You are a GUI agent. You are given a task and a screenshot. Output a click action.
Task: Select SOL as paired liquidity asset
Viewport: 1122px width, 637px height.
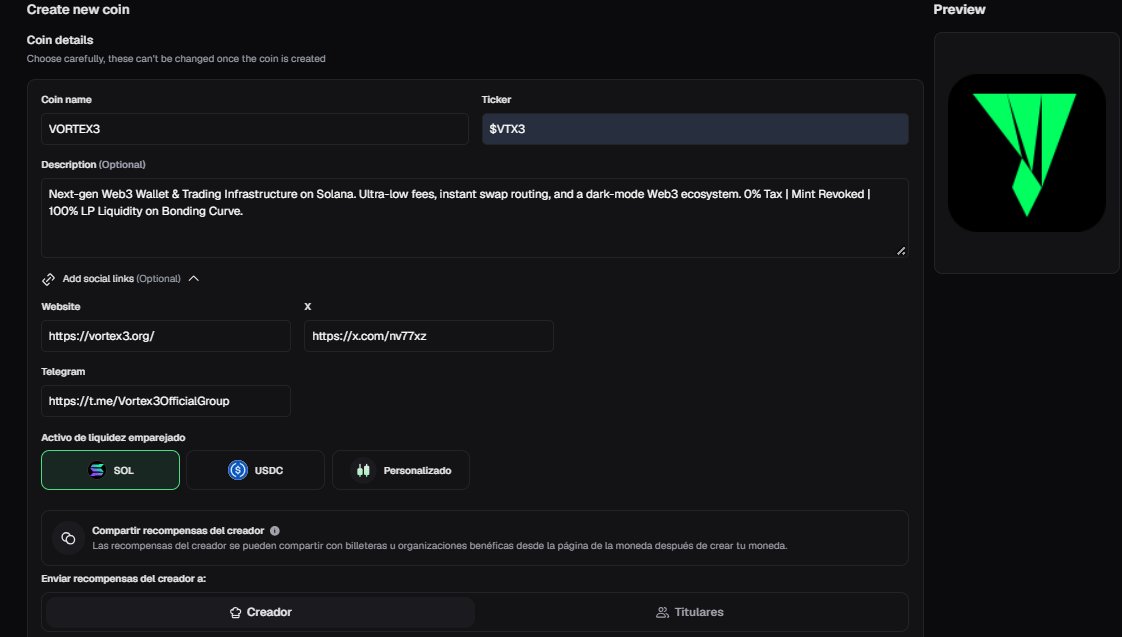coord(110,470)
